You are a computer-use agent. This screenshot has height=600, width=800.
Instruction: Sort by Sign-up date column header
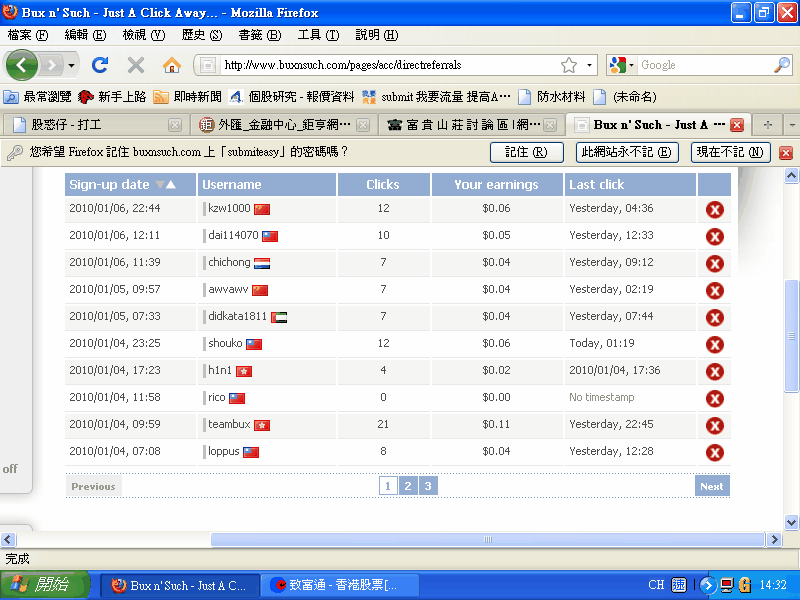tap(109, 184)
